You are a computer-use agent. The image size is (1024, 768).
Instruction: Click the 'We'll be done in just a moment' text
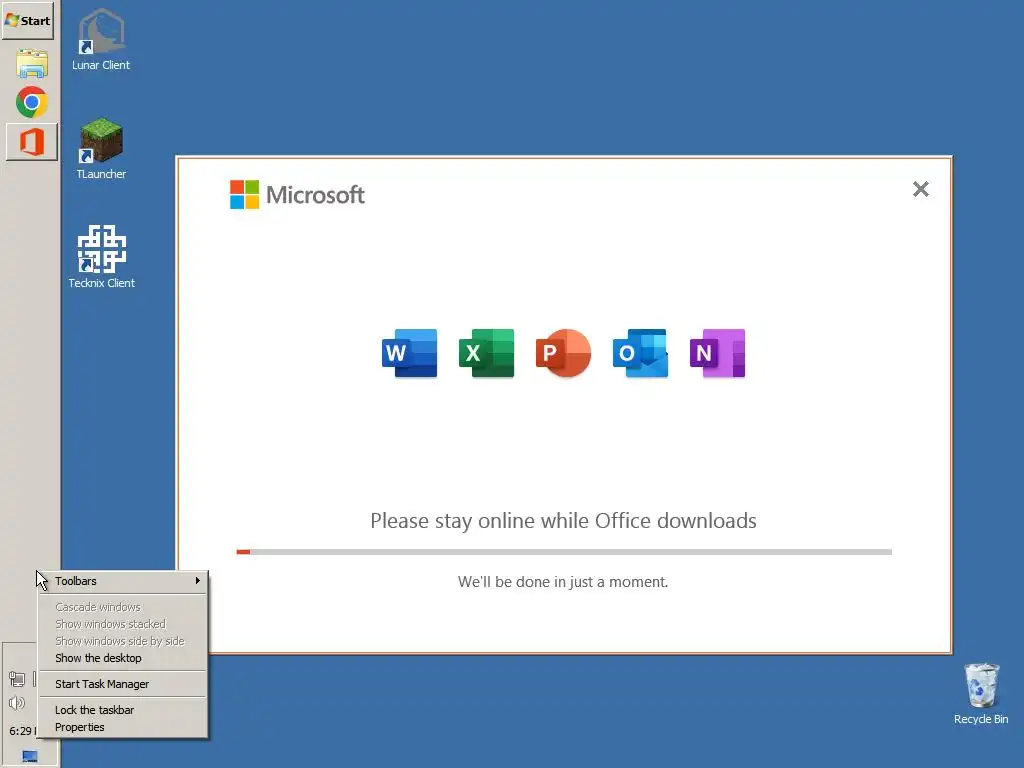[563, 582]
